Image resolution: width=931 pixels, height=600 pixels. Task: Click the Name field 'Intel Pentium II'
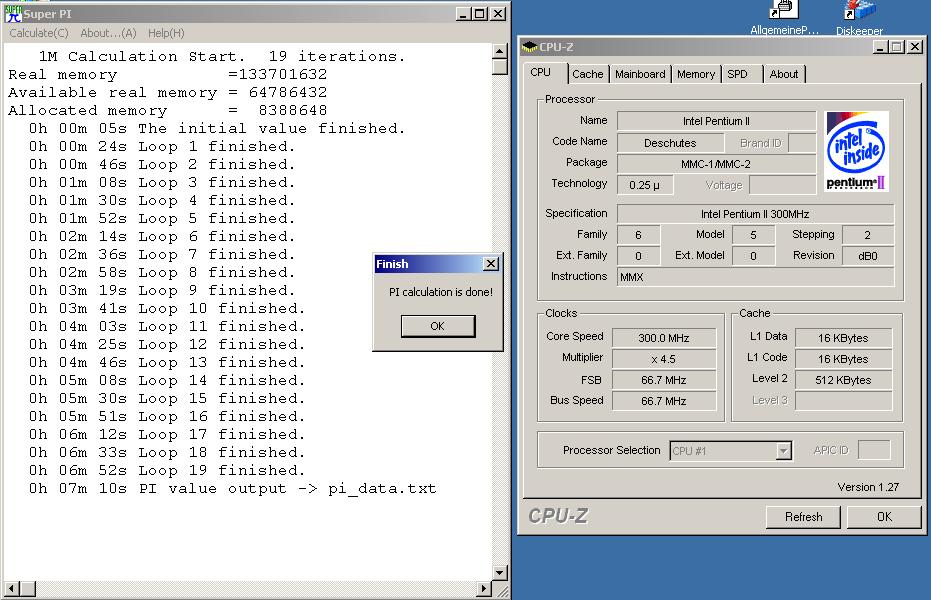tap(716, 121)
